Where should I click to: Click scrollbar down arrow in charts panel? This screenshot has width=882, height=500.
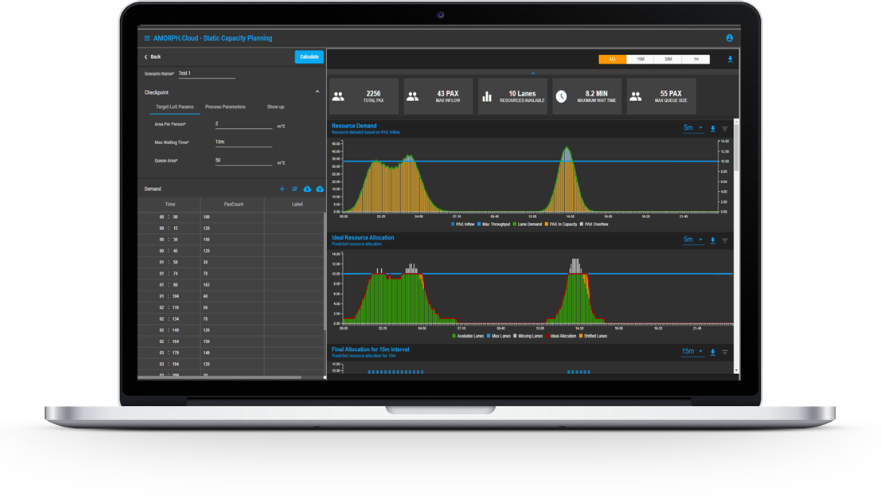[x=736, y=371]
